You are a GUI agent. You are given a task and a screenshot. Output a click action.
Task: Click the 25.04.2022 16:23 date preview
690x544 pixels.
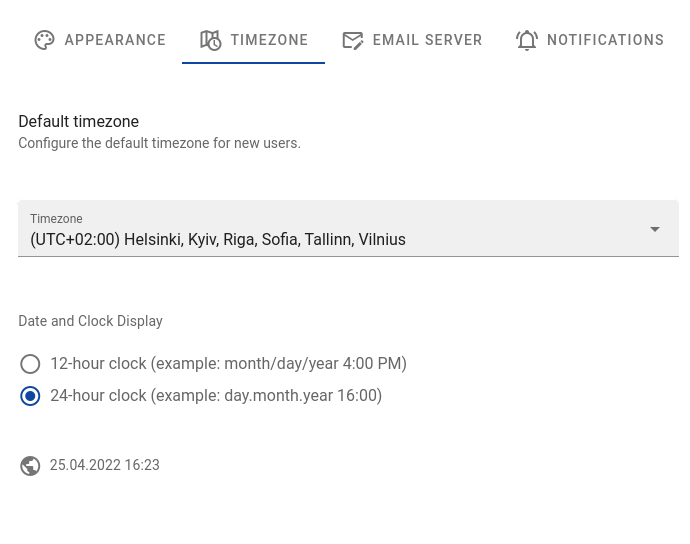click(x=105, y=465)
